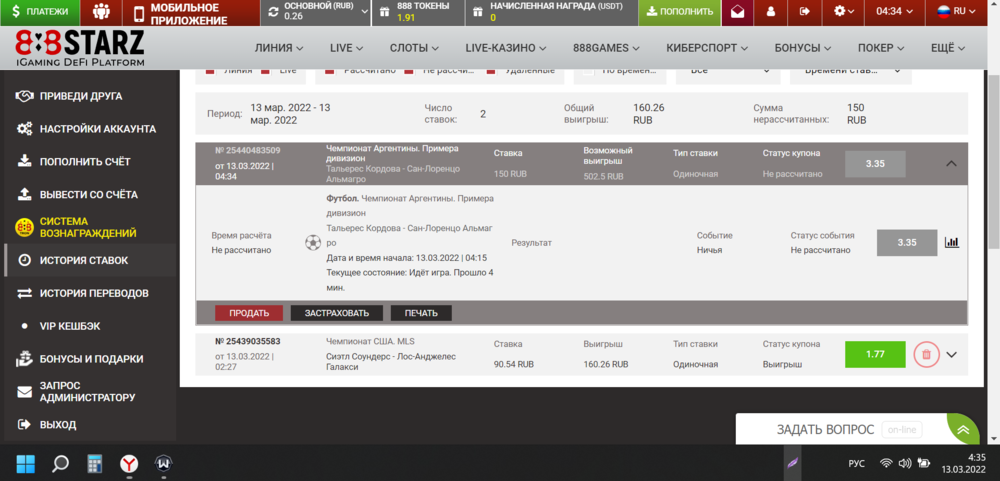Image resolution: width=1000 pixels, height=481 pixels.
Task: Open the Бонусы menu
Action: [x=803, y=48]
